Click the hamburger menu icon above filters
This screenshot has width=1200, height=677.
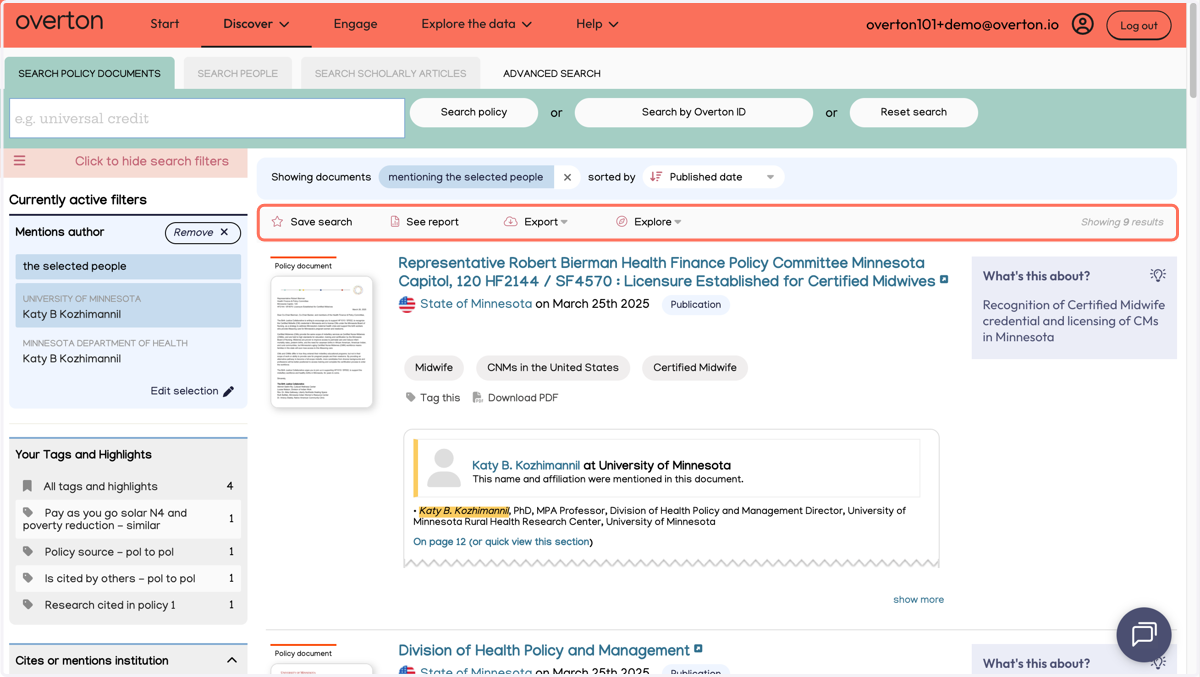click(20, 161)
